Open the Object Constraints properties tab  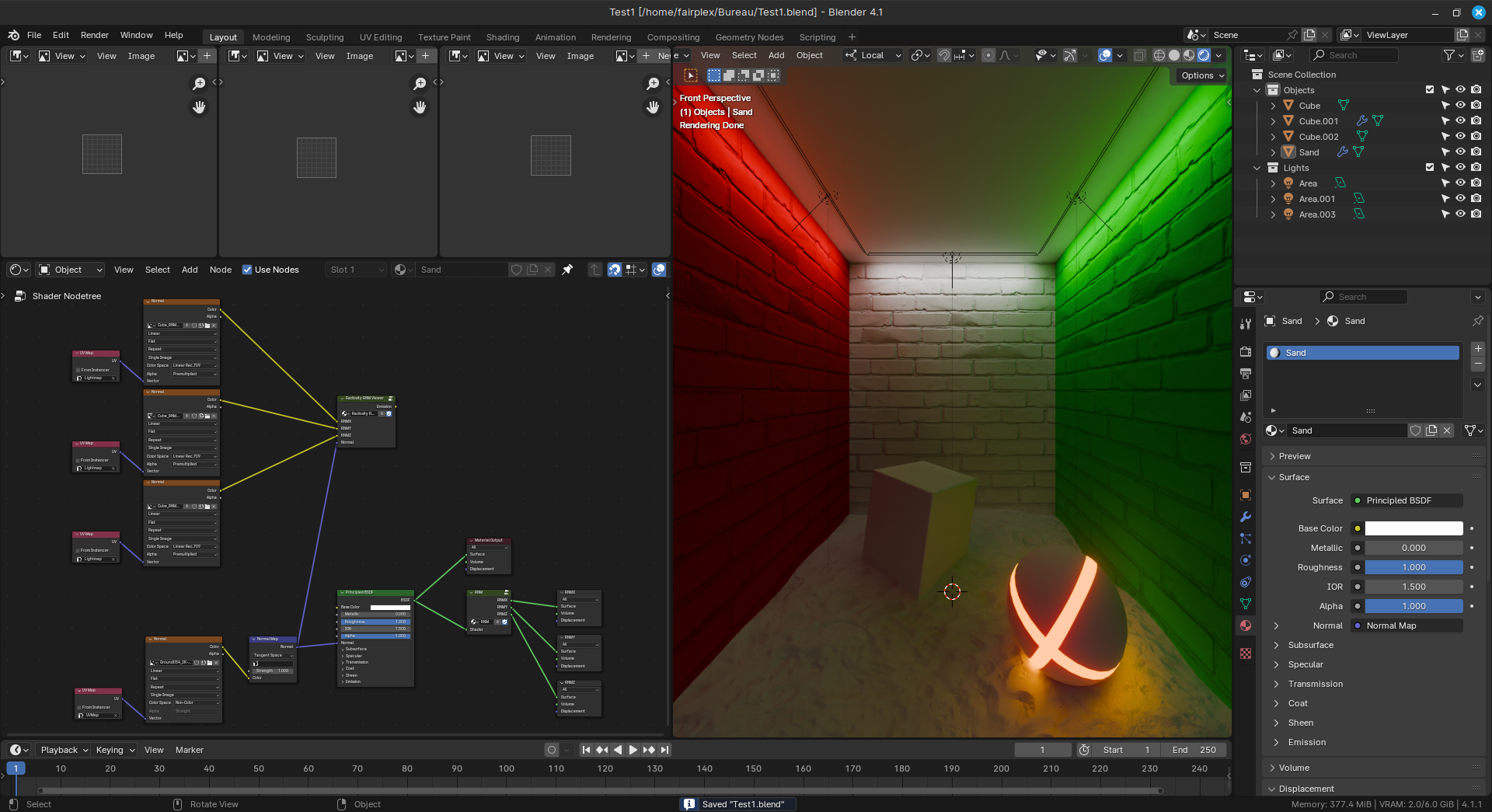coord(1246,582)
